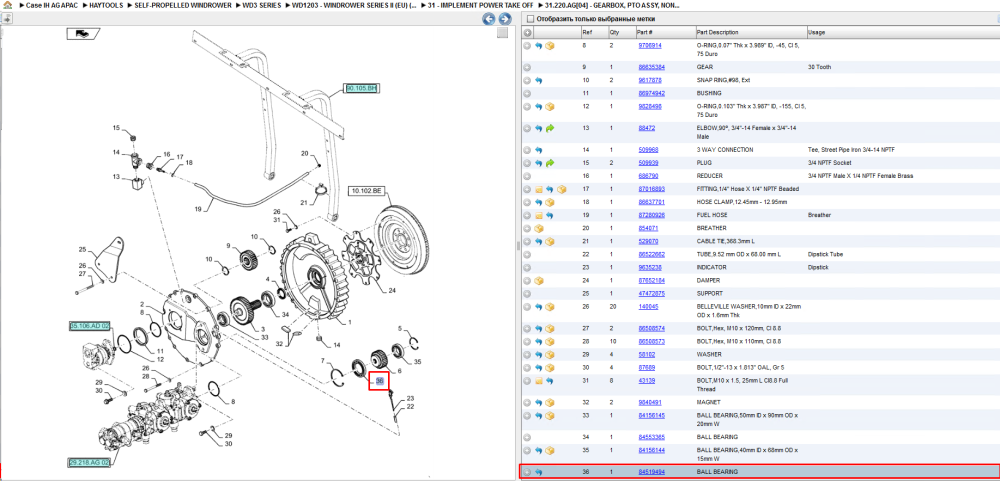The image size is (1000, 481).
Task: Click the box icon for Ref 35 BALL BEARING
Action: 550,450
